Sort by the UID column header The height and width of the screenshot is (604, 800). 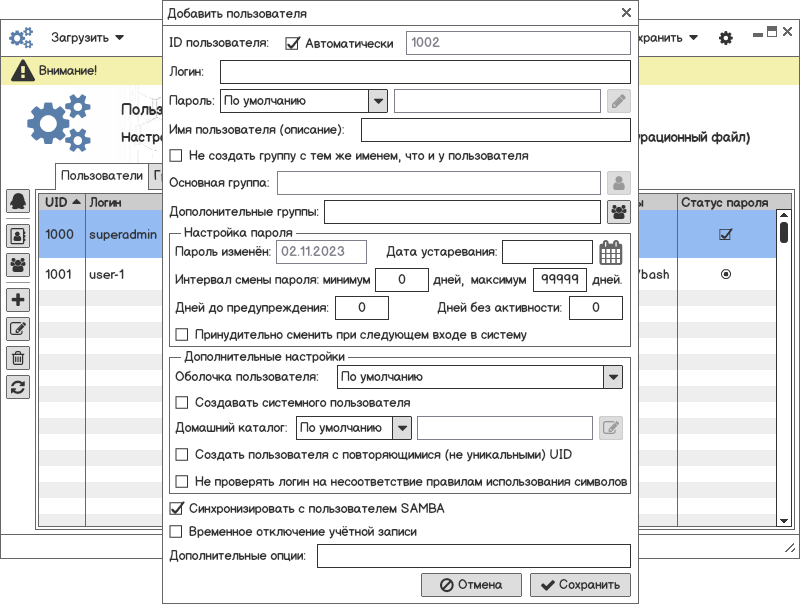62,203
